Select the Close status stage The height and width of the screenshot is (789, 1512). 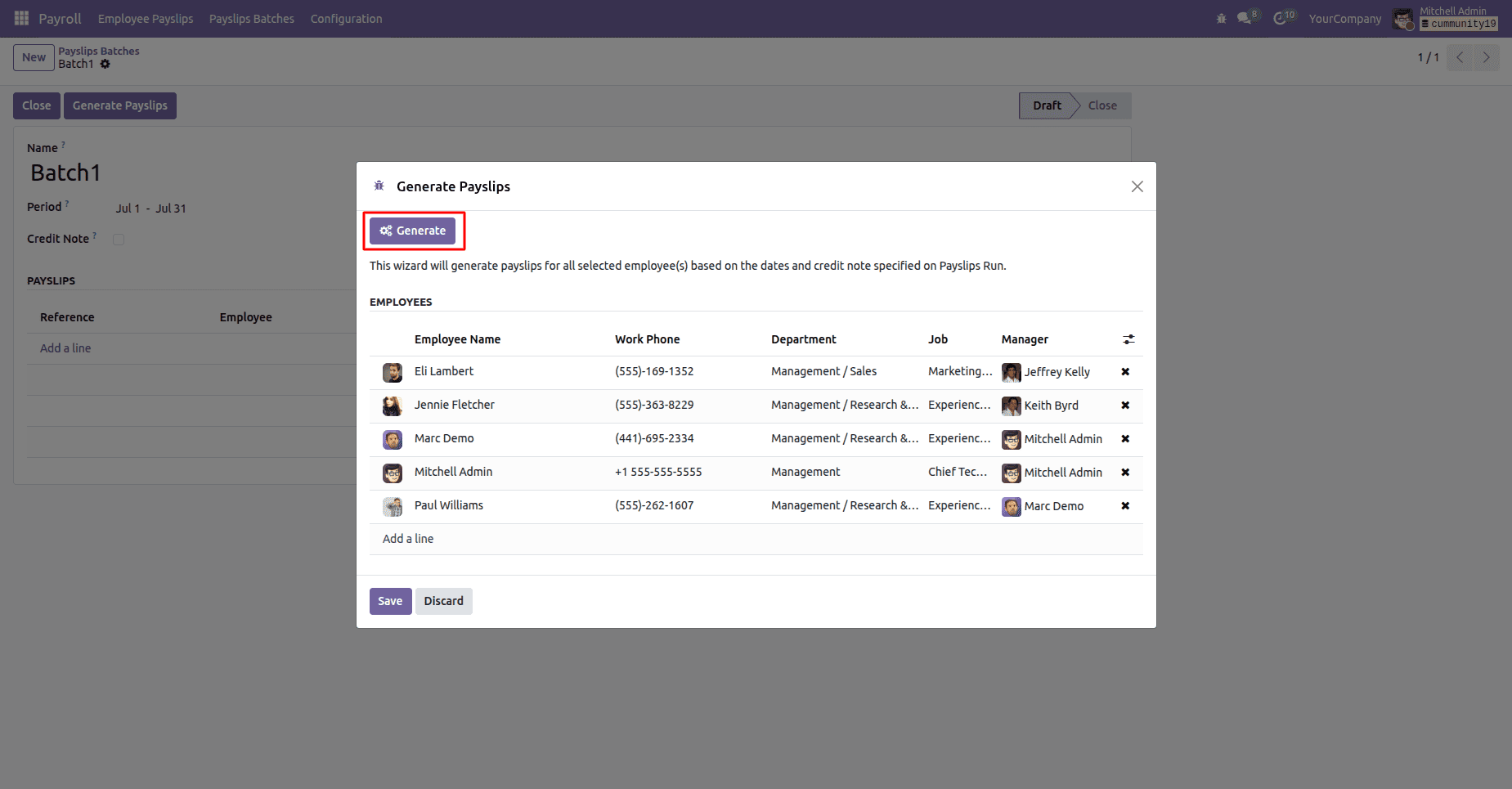click(1102, 105)
